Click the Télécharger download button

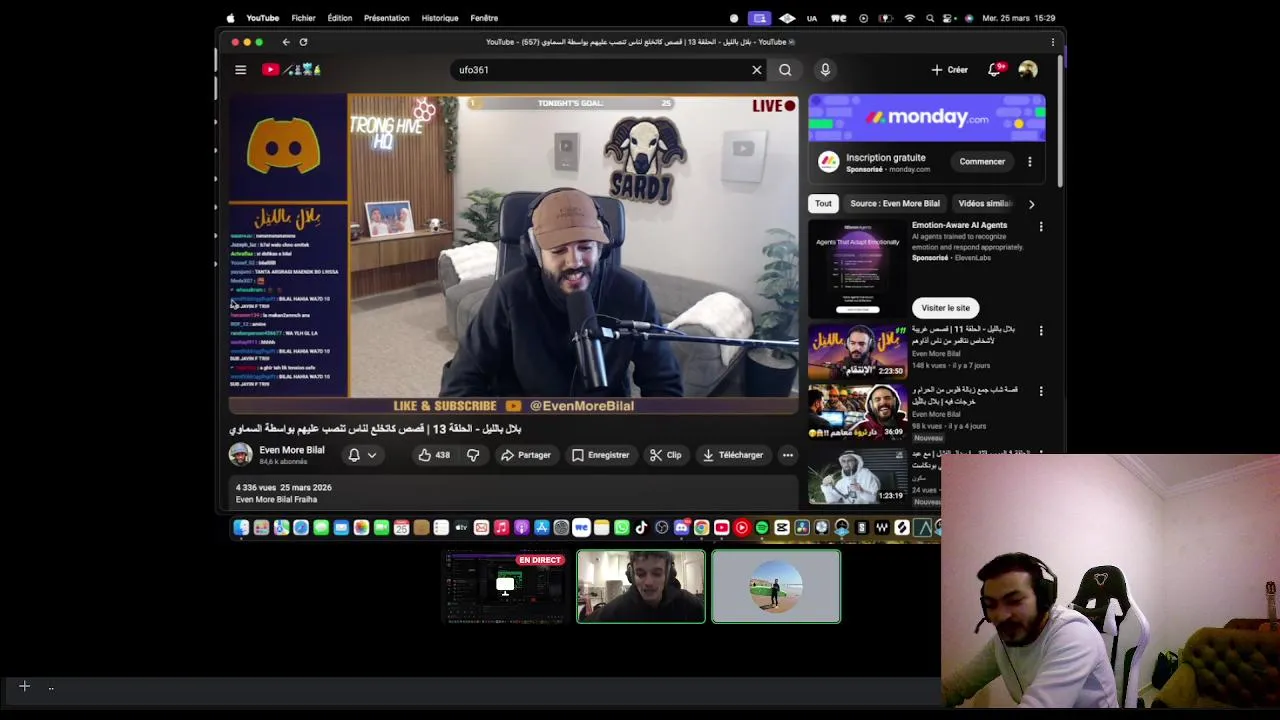point(732,455)
